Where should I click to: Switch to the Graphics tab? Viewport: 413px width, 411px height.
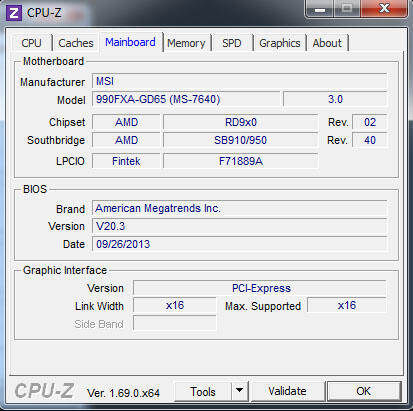(280, 43)
